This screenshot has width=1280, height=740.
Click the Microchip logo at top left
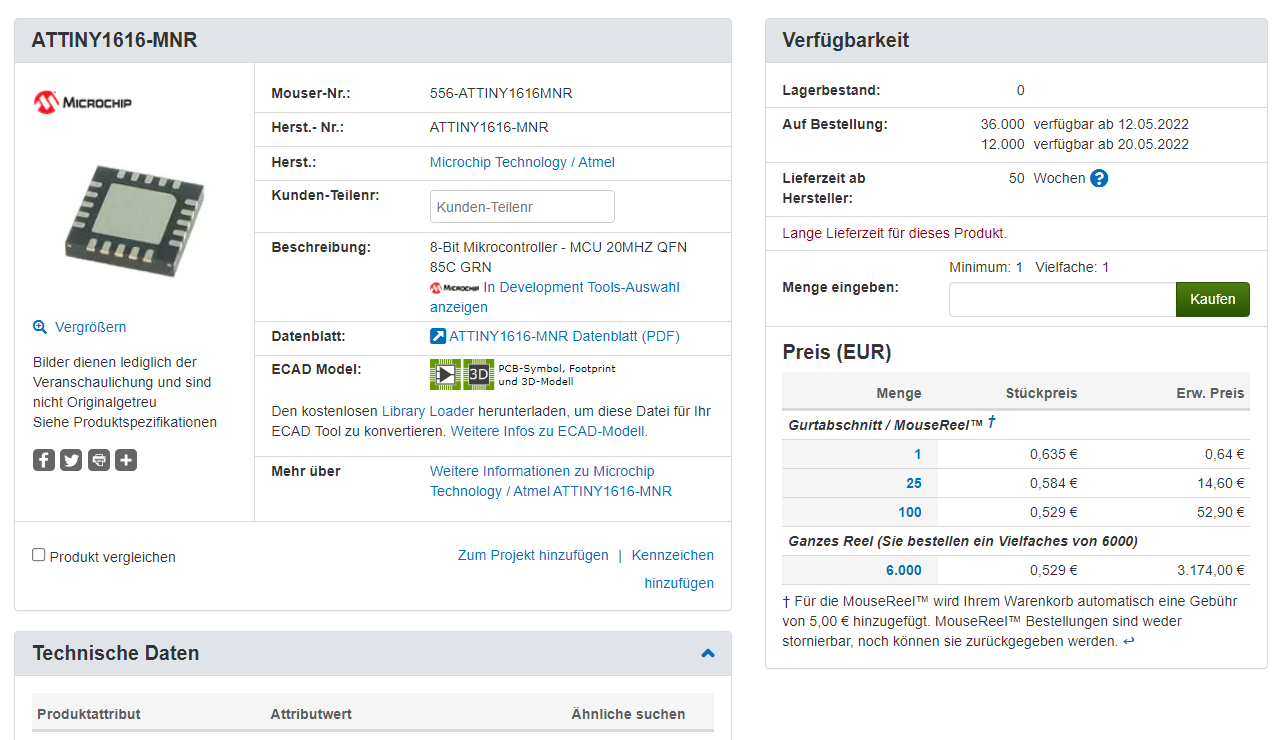(x=83, y=102)
